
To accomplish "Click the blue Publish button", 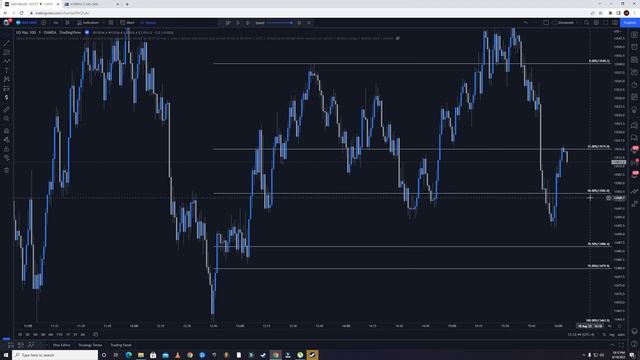I will click(629, 23).
